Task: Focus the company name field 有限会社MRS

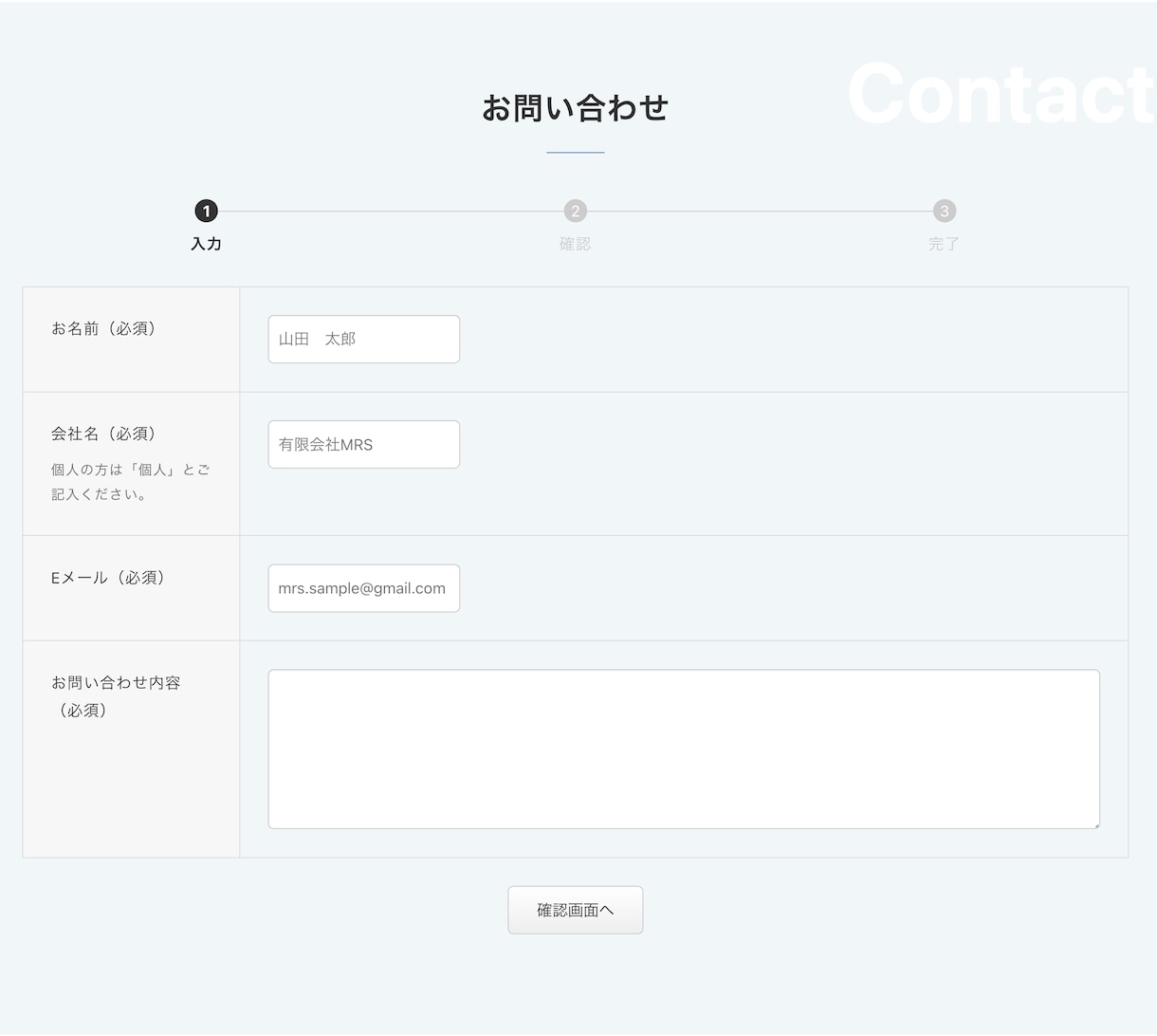Action: (364, 444)
